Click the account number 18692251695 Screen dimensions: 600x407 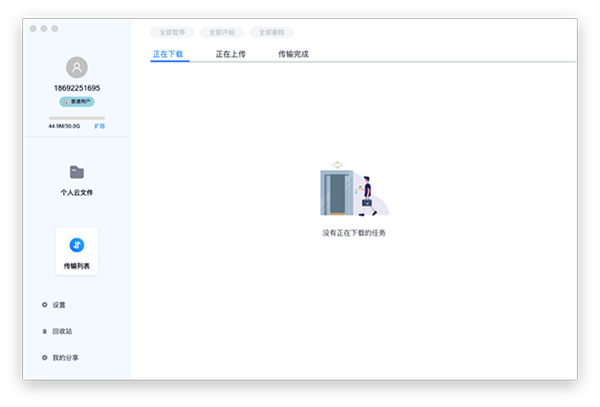pyautogui.click(x=77, y=88)
